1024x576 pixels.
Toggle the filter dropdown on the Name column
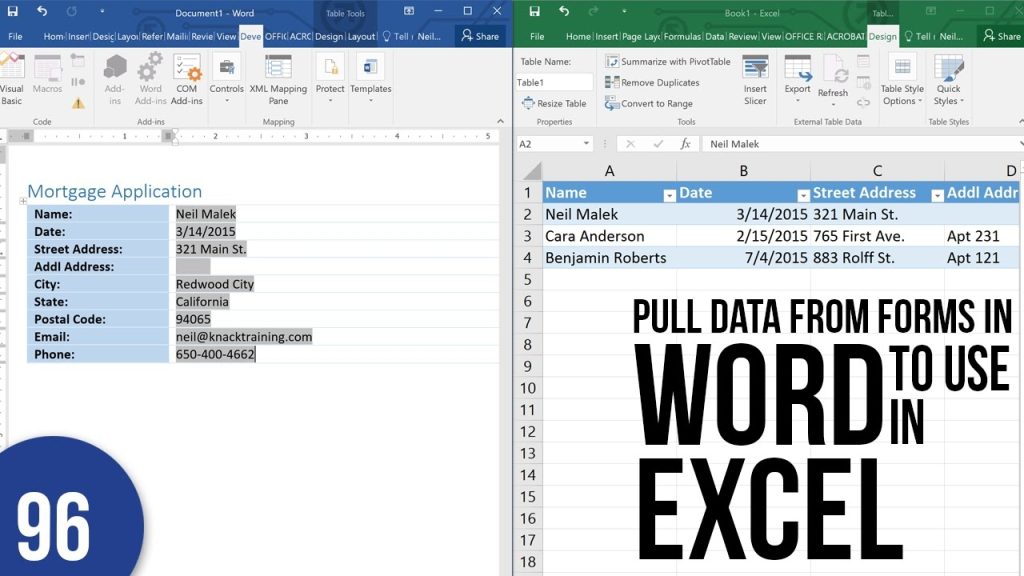coord(670,193)
